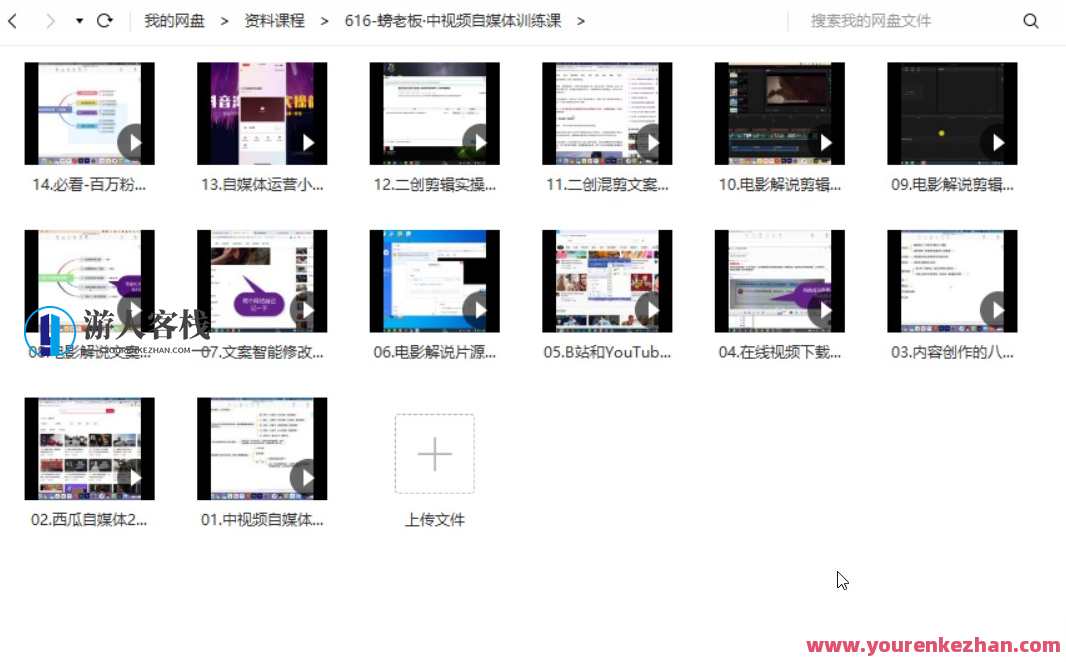Click the page refresh icon
1066x662 pixels.
click(x=105, y=19)
